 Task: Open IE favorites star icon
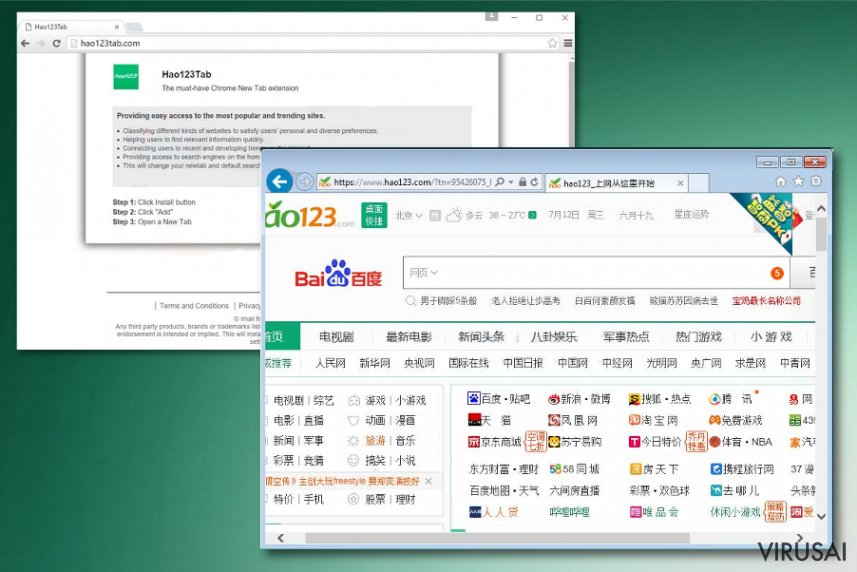pyautogui.click(x=798, y=181)
